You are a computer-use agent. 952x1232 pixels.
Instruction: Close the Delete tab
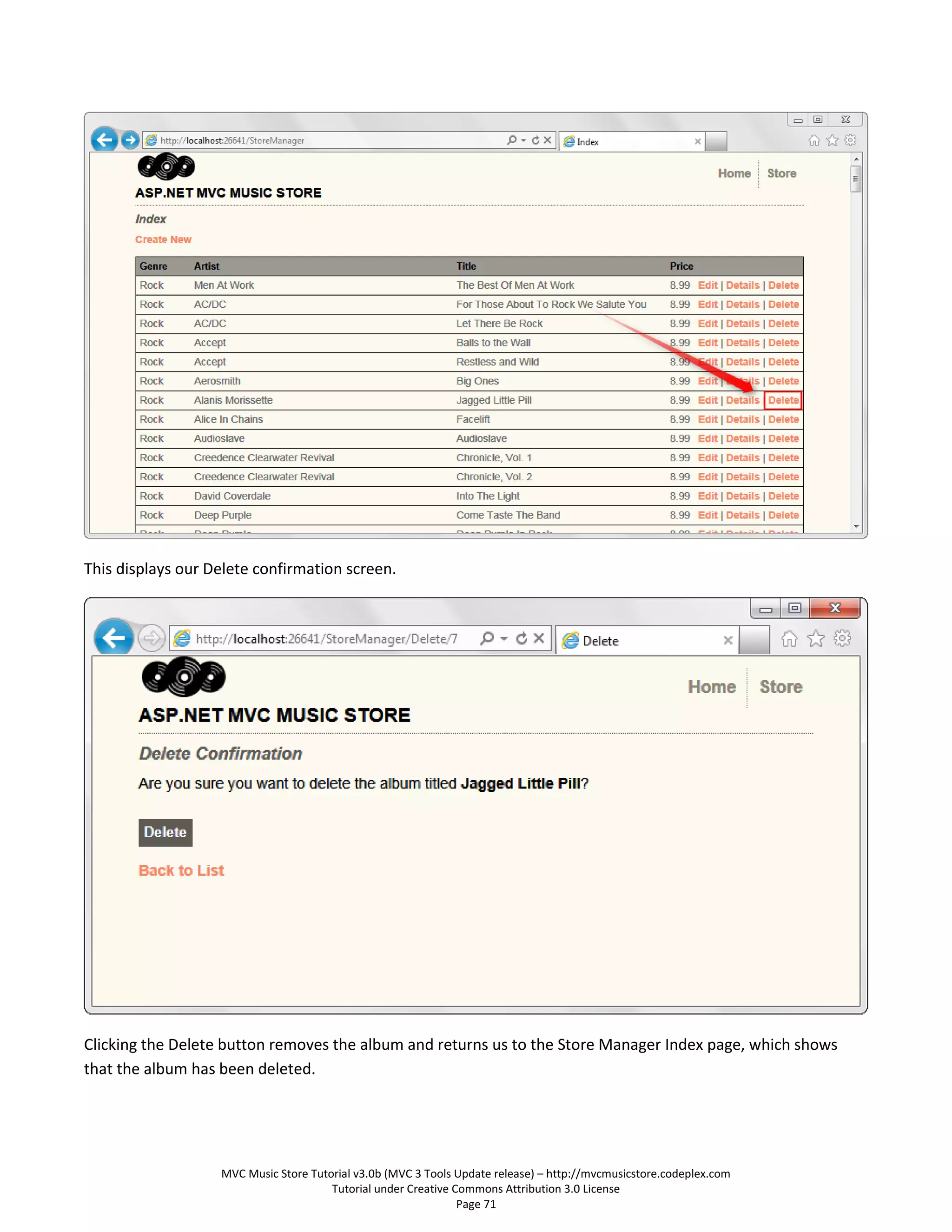pyautogui.click(x=728, y=640)
